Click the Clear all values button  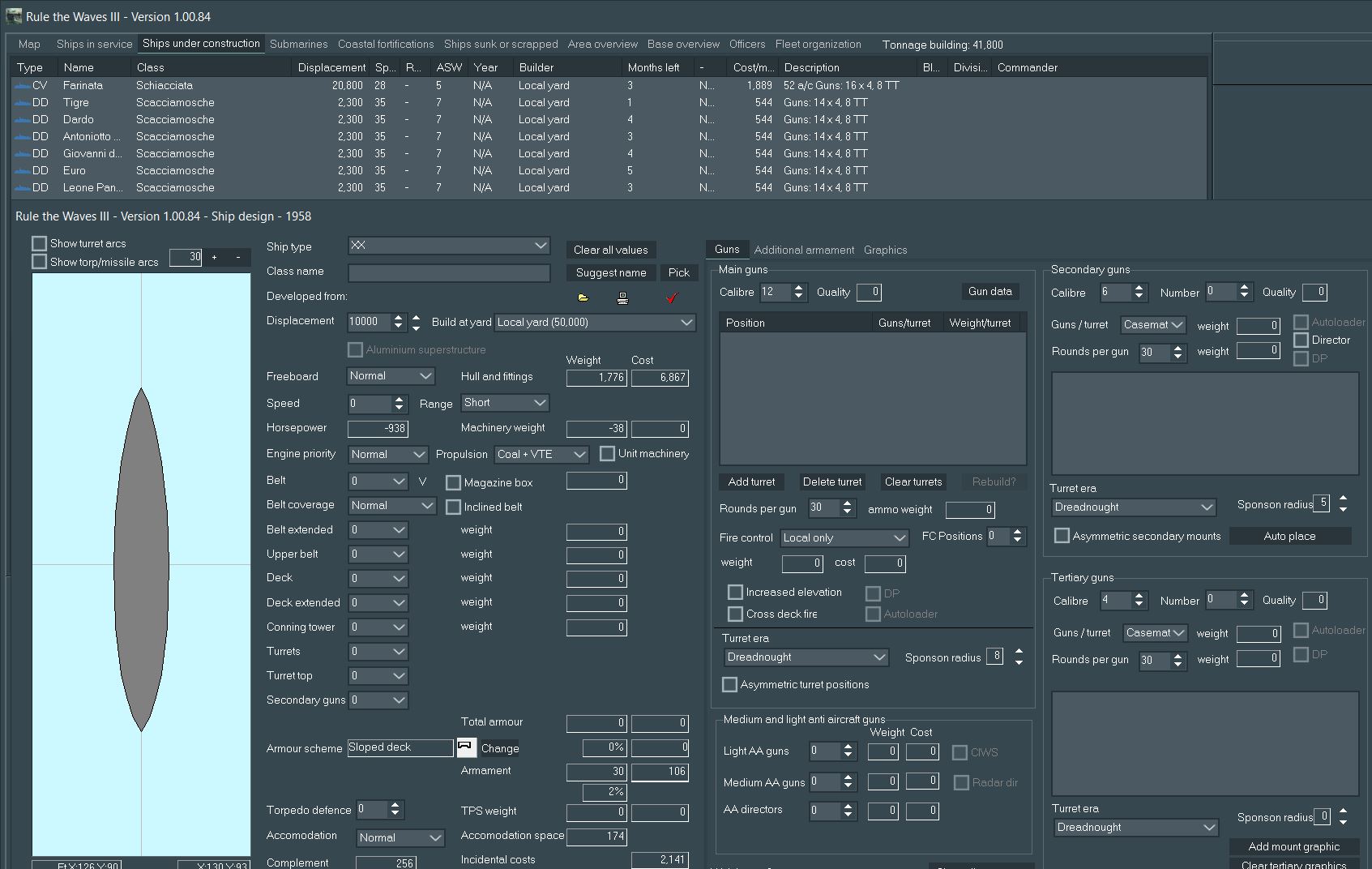pyautogui.click(x=611, y=250)
